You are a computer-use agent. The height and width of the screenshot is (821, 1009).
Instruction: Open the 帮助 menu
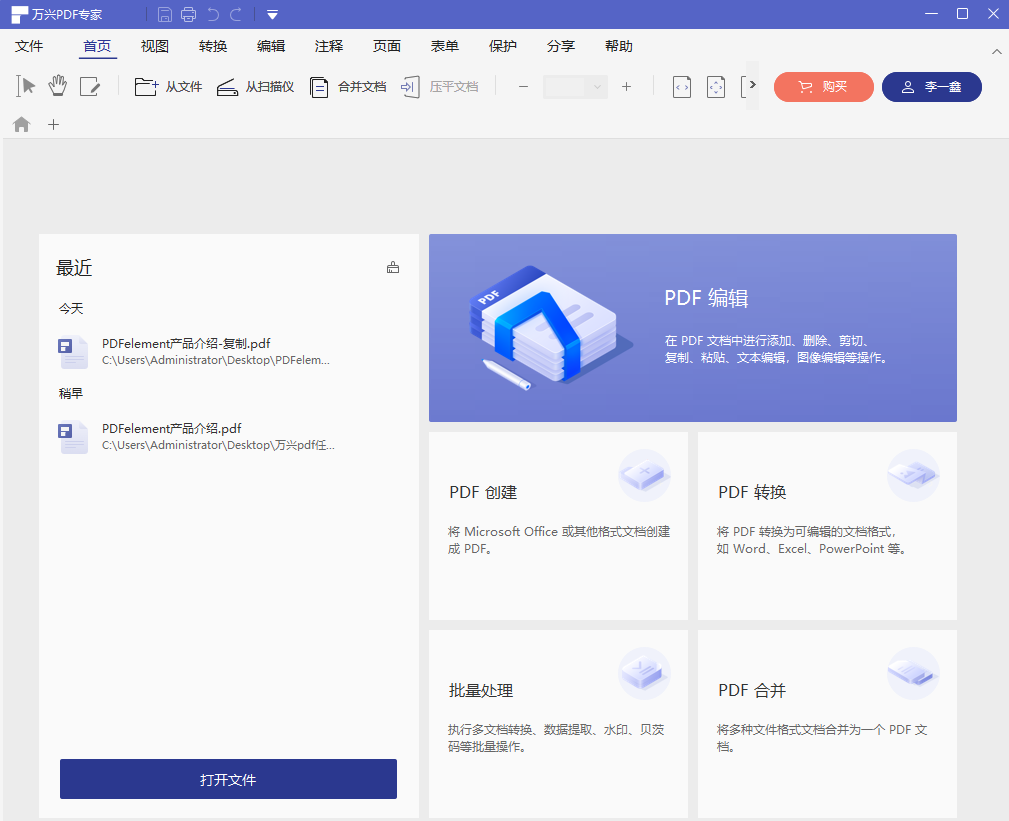(x=619, y=46)
